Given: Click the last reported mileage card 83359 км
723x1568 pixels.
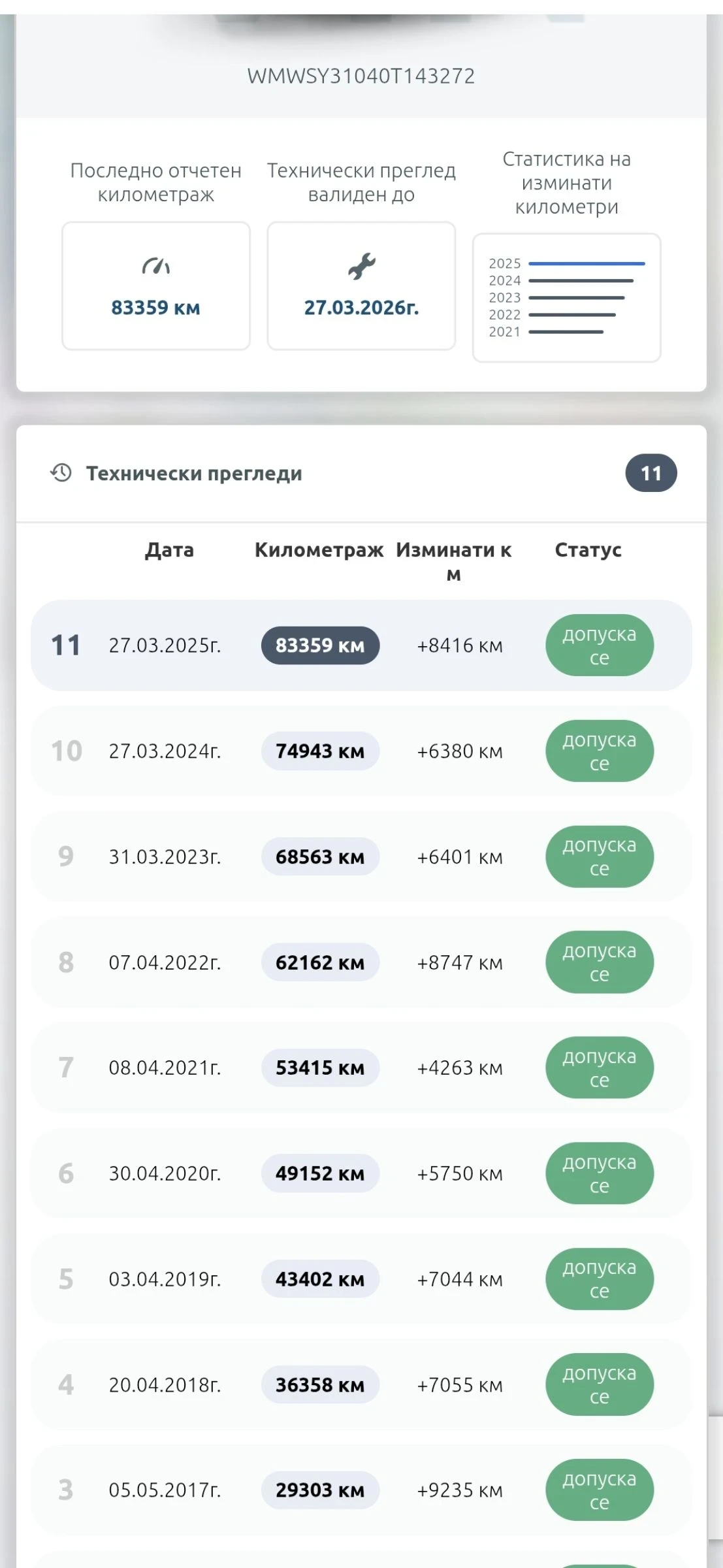Looking at the screenshot, I should pyautogui.click(x=155, y=286).
